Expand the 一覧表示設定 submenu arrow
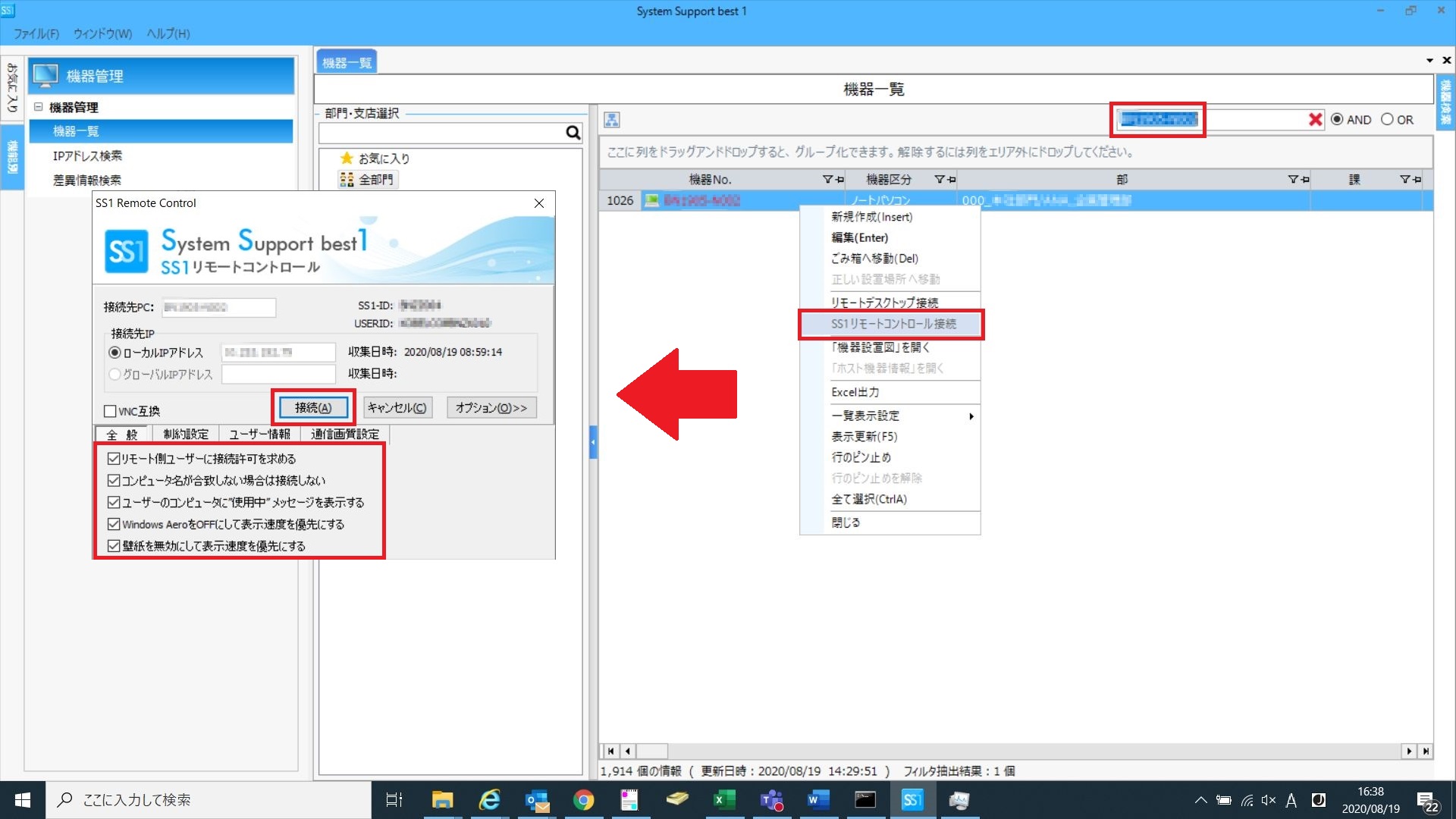 pos(971,416)
